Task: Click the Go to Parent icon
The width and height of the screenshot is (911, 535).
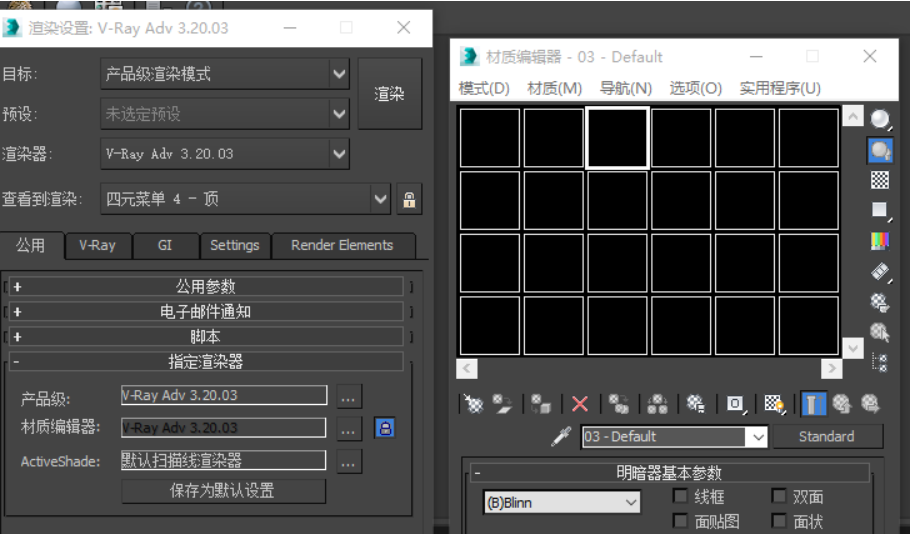Action: 842,403
